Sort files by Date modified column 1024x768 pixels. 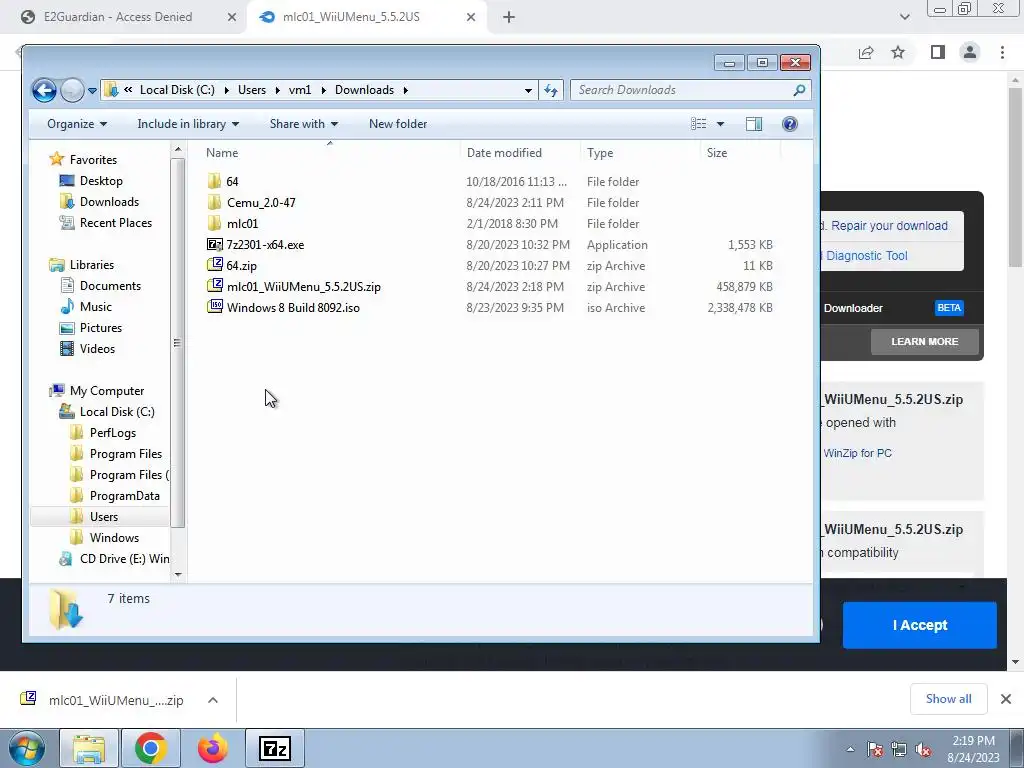click(504, 153)
